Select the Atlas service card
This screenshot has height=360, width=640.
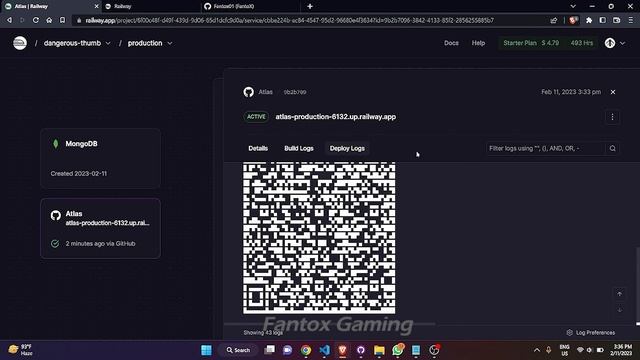click(x=100, y=228)
